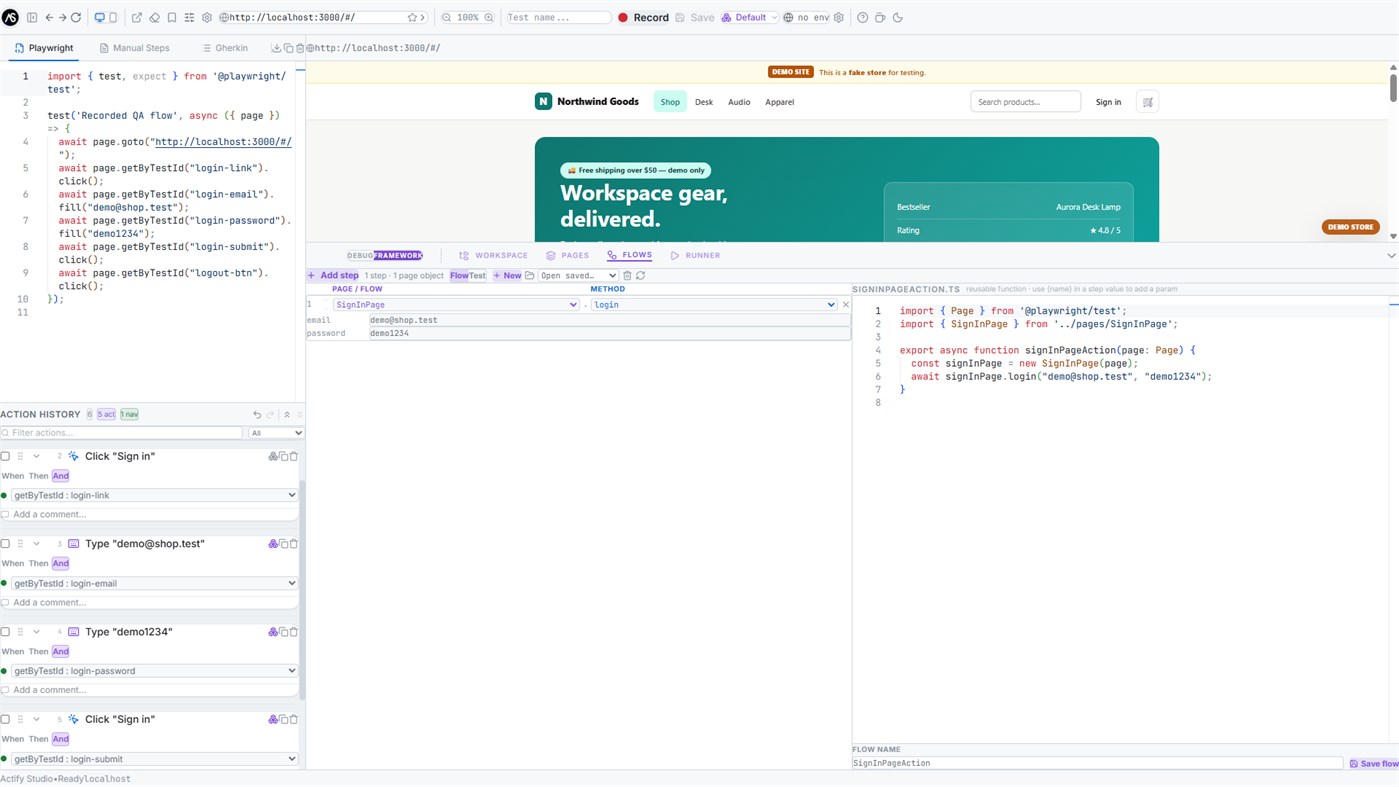Viewport: 1399px width, 787px height.
Task: Select the desktop viewport icon
Action: 99,18
